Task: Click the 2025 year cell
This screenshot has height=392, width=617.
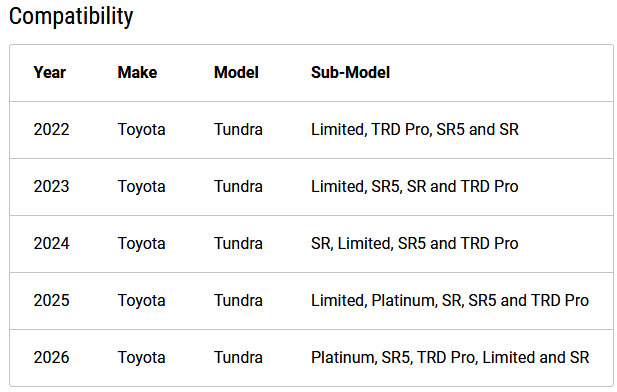Action: pyautogui.click(x=51, y=301)
